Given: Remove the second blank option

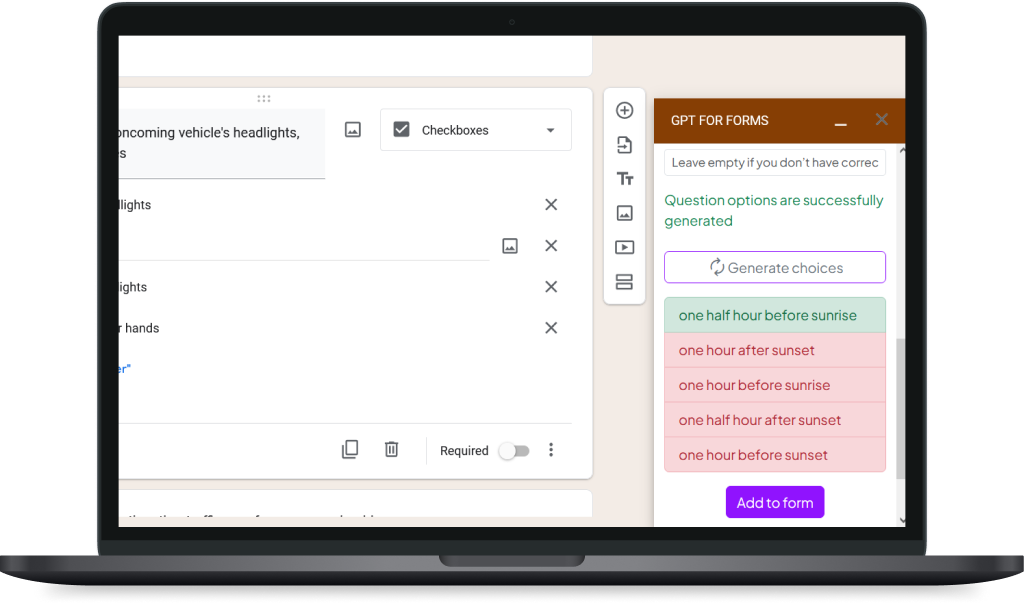Looking at the screenshot, I should point(551,246).
